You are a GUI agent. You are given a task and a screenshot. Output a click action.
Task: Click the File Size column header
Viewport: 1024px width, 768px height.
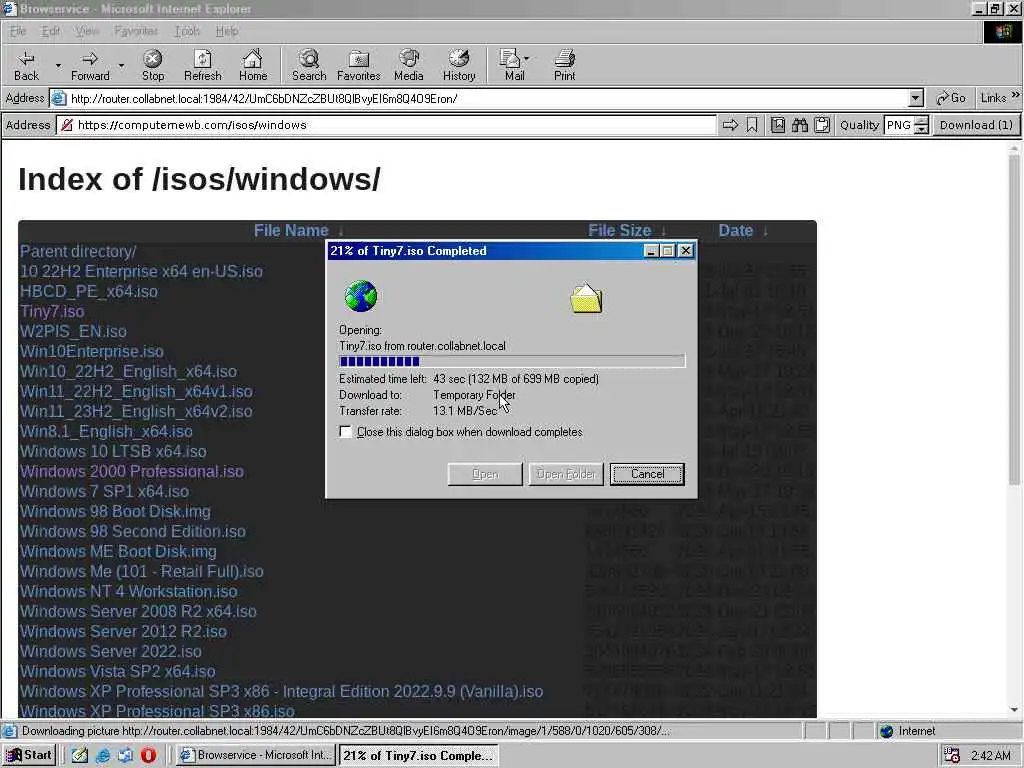tap(619, 231)
